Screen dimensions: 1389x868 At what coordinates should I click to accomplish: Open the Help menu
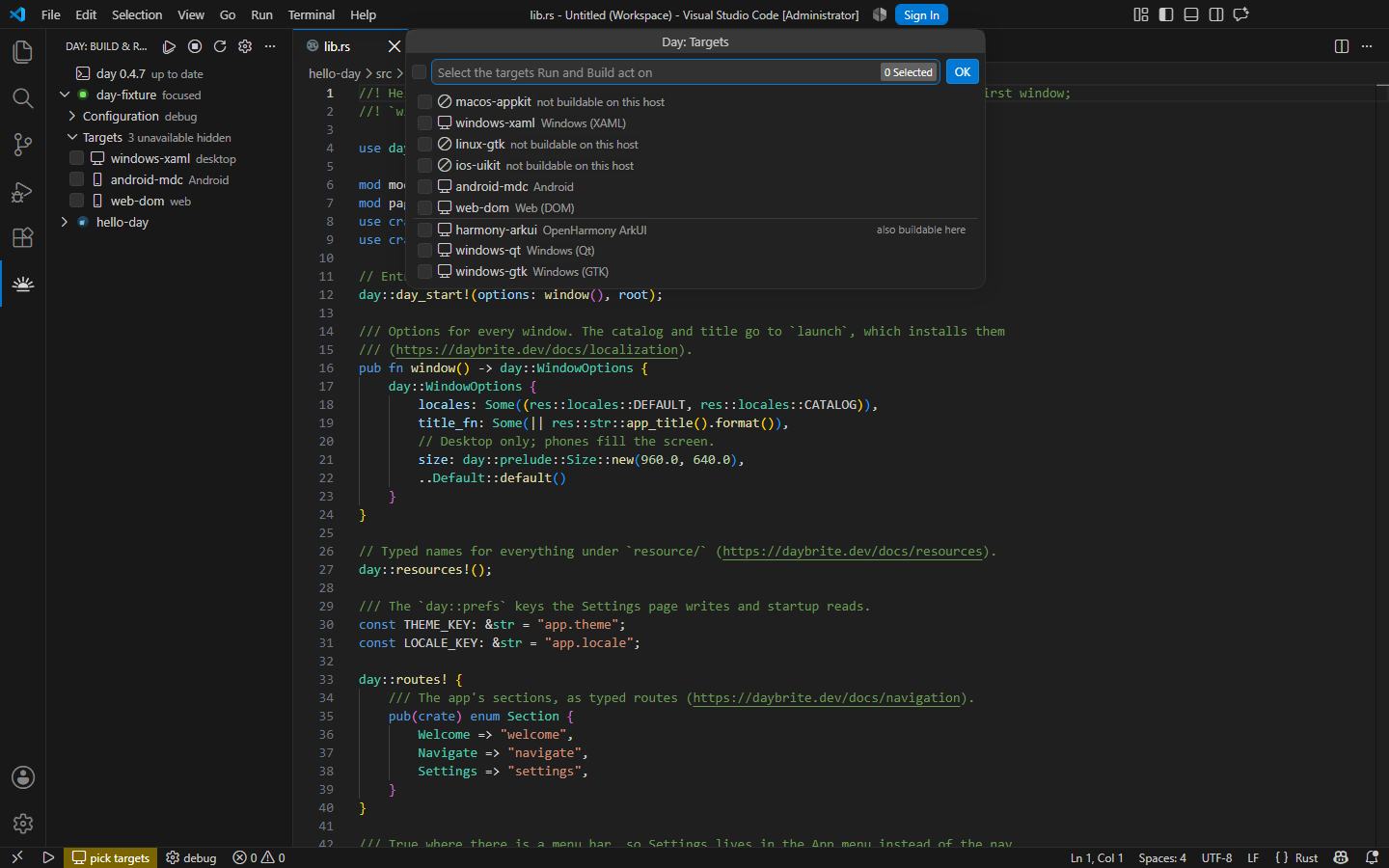pos(364,14)
